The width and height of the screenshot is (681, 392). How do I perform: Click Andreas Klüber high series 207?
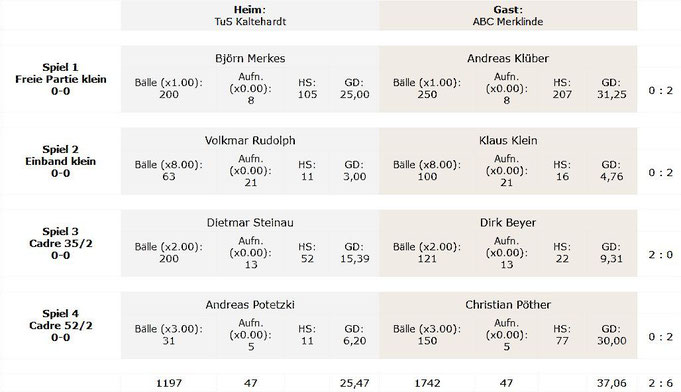pyautogui.click(x=562, y=95)
